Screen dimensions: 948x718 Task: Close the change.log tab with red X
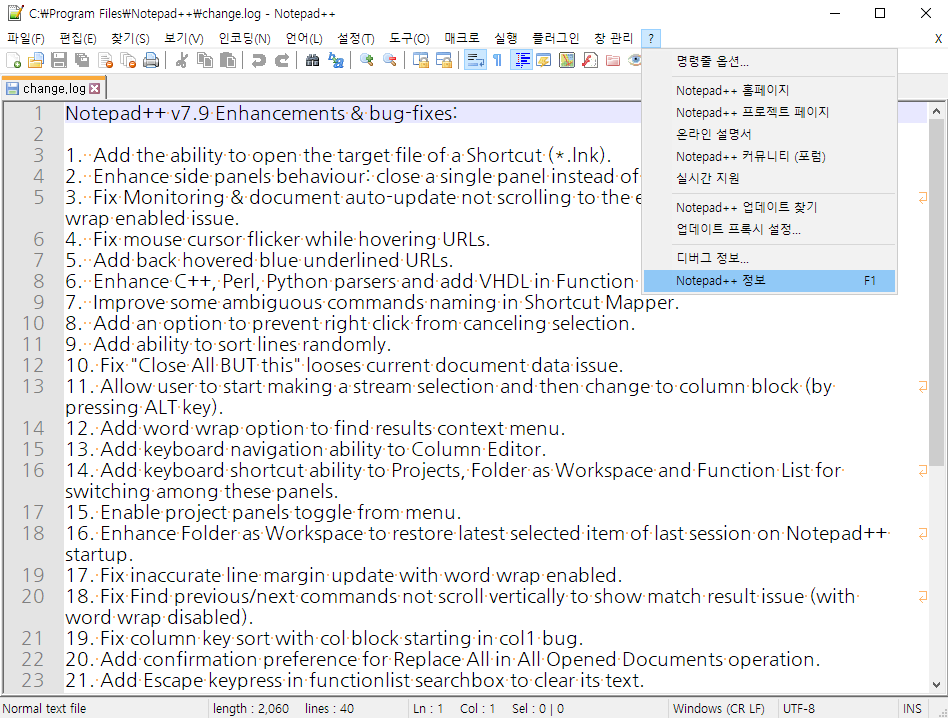[94, 88]
